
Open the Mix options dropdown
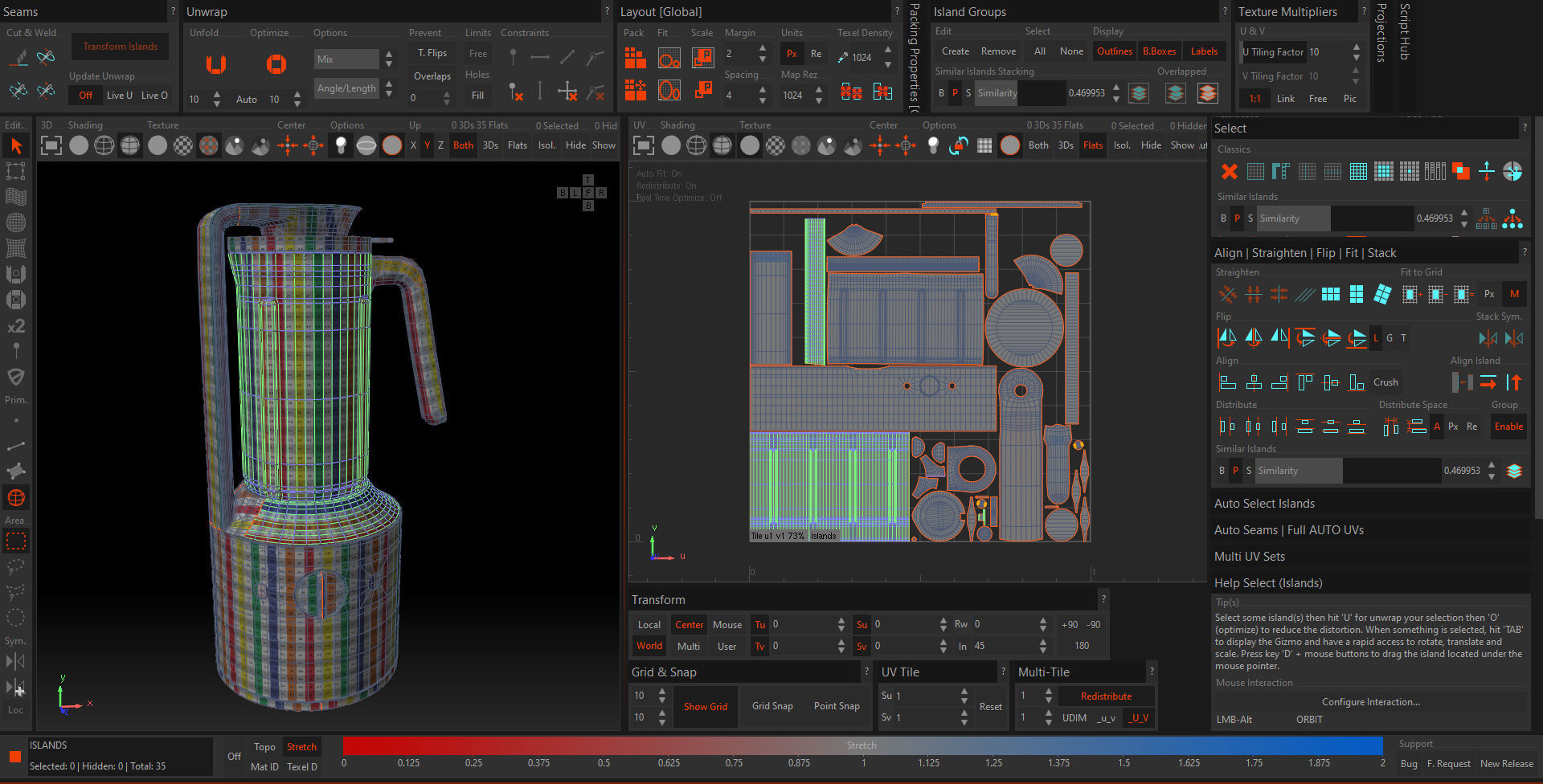point(346,59)
